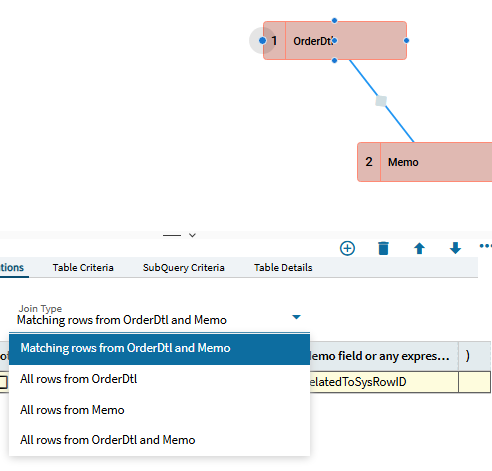Click the empty closing parenthesis cell in the row
Screen dimensions: 492x471
click(474, 382)
